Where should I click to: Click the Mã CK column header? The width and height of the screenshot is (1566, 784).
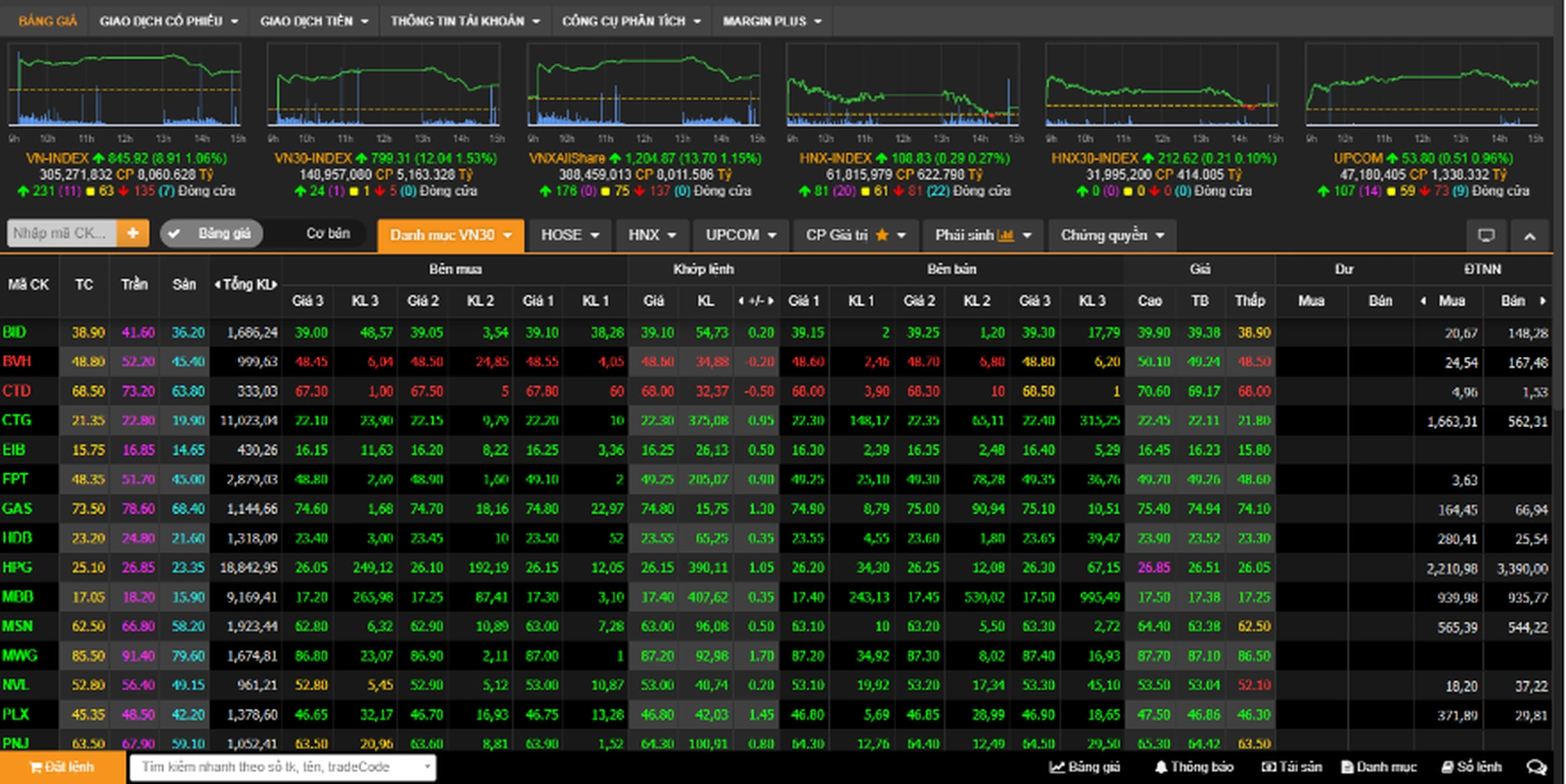[x=29, y=284]
